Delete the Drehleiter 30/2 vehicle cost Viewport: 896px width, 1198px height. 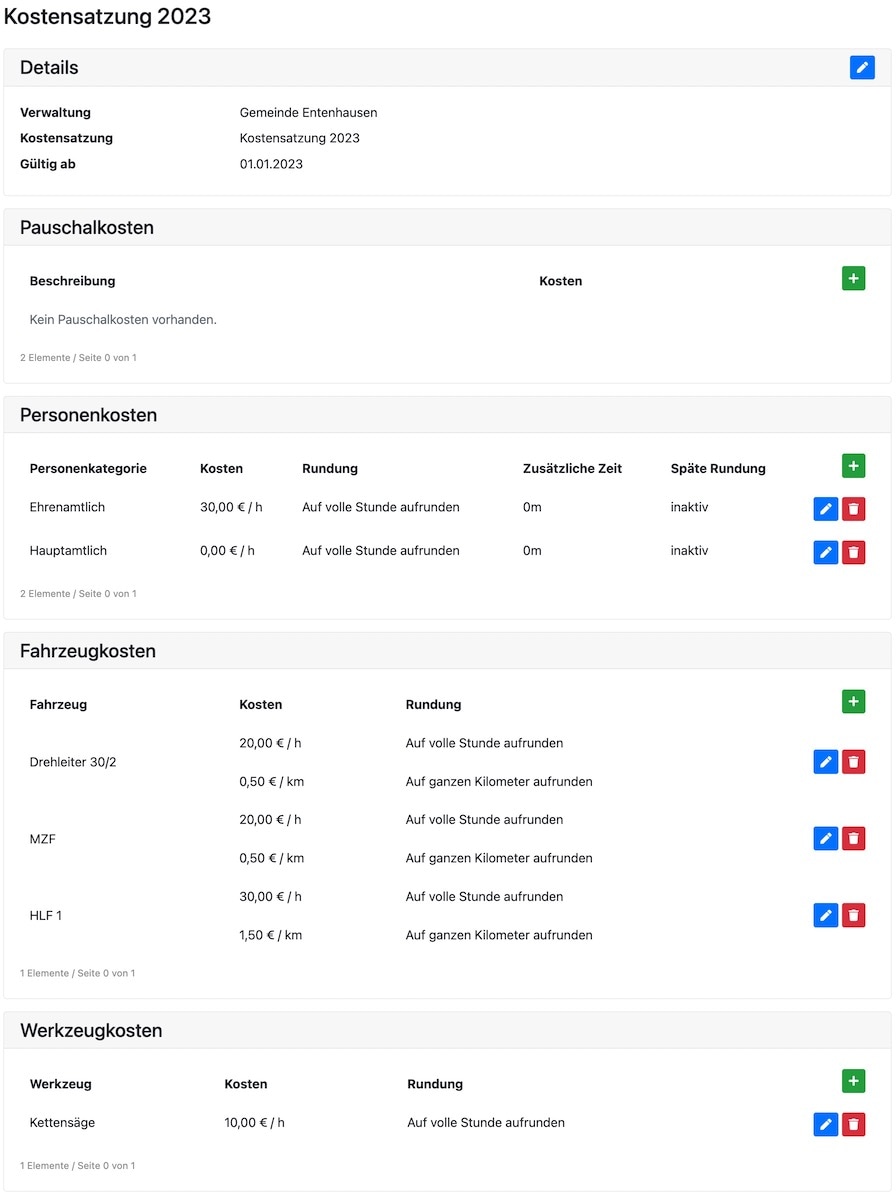[853, 762]
